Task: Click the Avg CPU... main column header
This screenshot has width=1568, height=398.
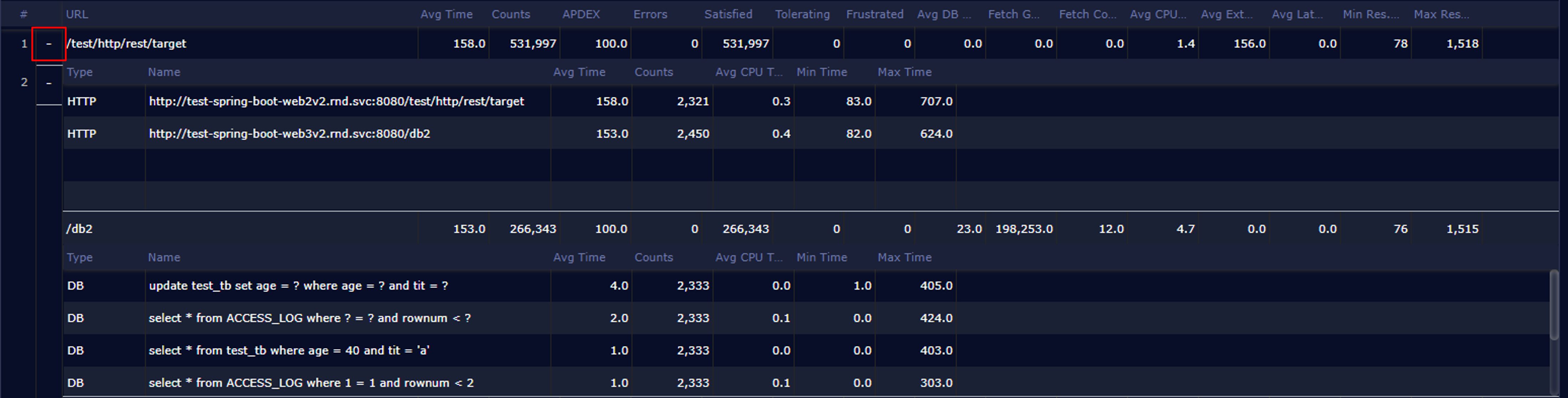Action: pyautogui.click(x=1158, y=14)
